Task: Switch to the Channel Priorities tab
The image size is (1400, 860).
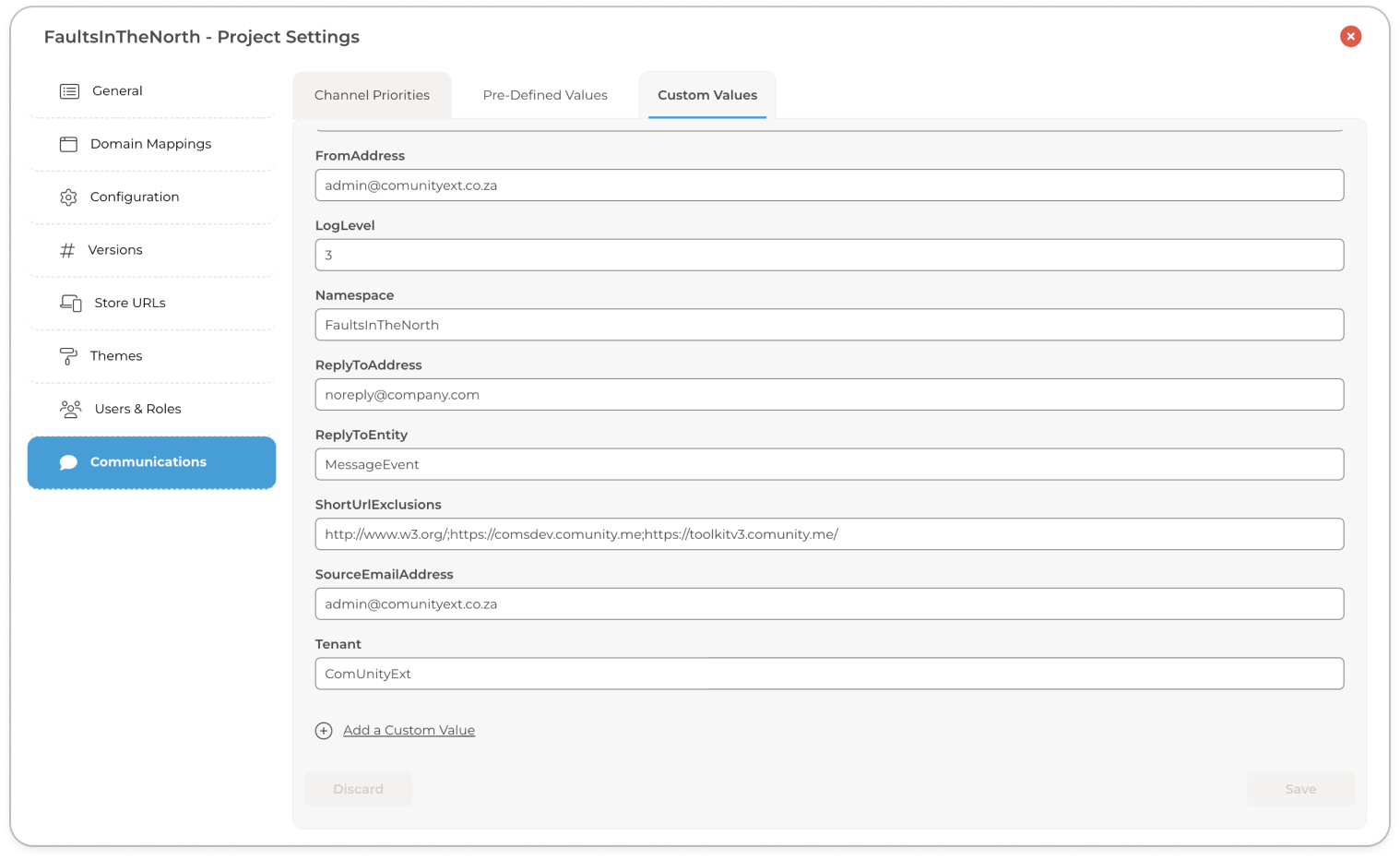Action: click(x=372, y=95)
